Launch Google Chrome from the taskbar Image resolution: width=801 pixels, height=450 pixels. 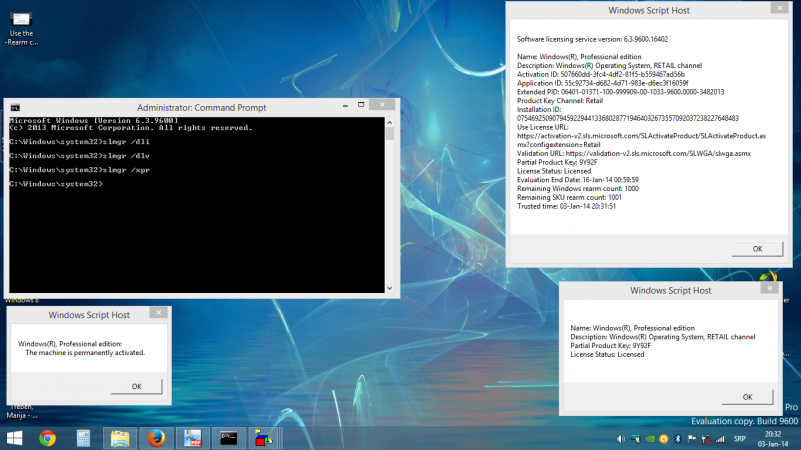tap(48, 438)
